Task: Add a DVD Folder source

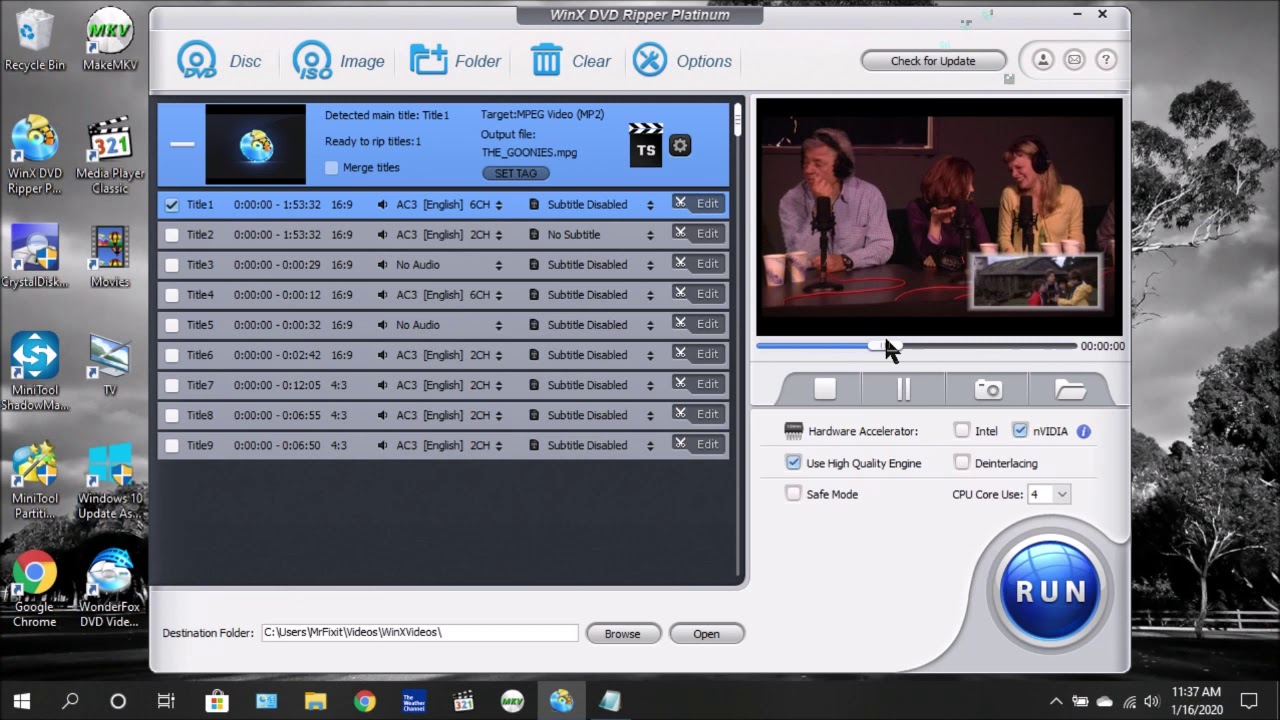Action: (x=455, y=61)
